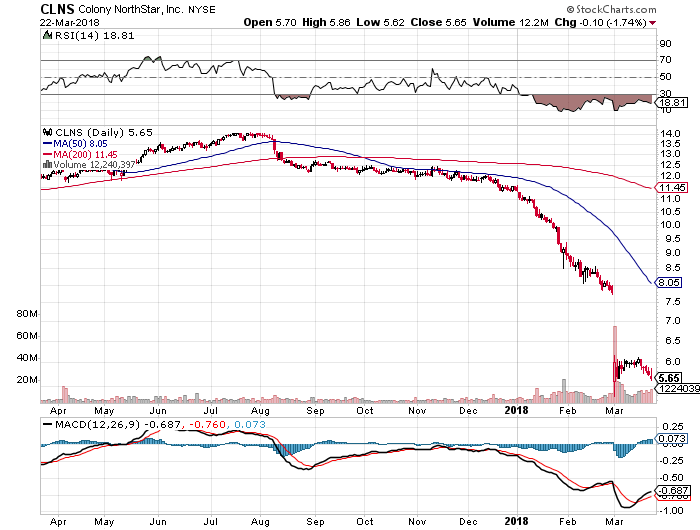Screen dimensions: 700x530
Task: Click the blue 0.073 histogram legend value
Action: point(250,424)
